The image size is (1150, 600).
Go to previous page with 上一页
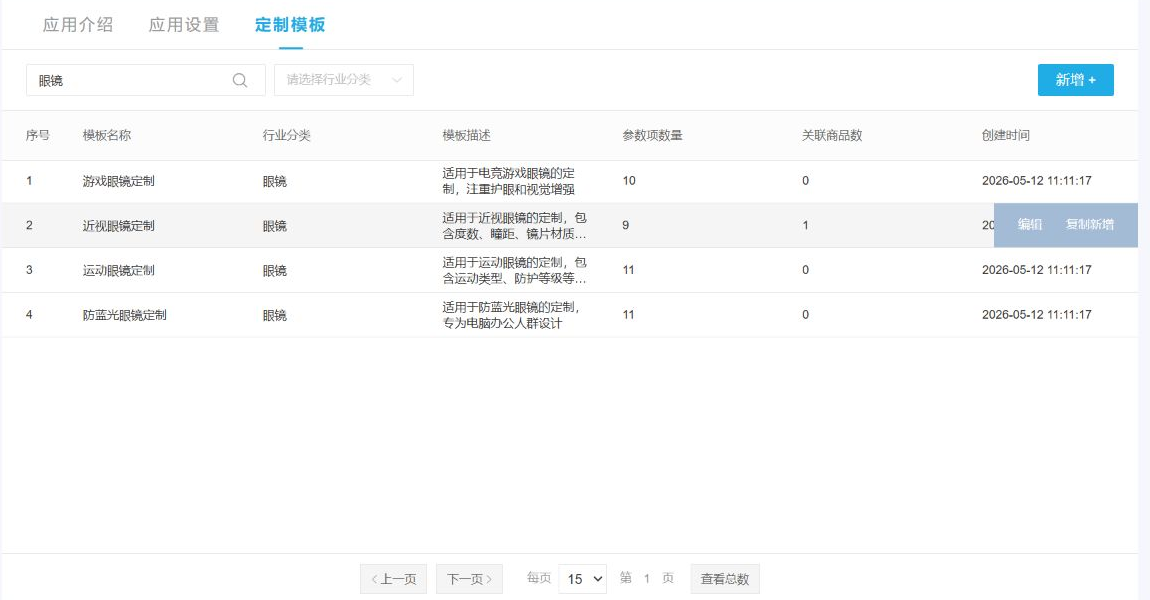393,579
